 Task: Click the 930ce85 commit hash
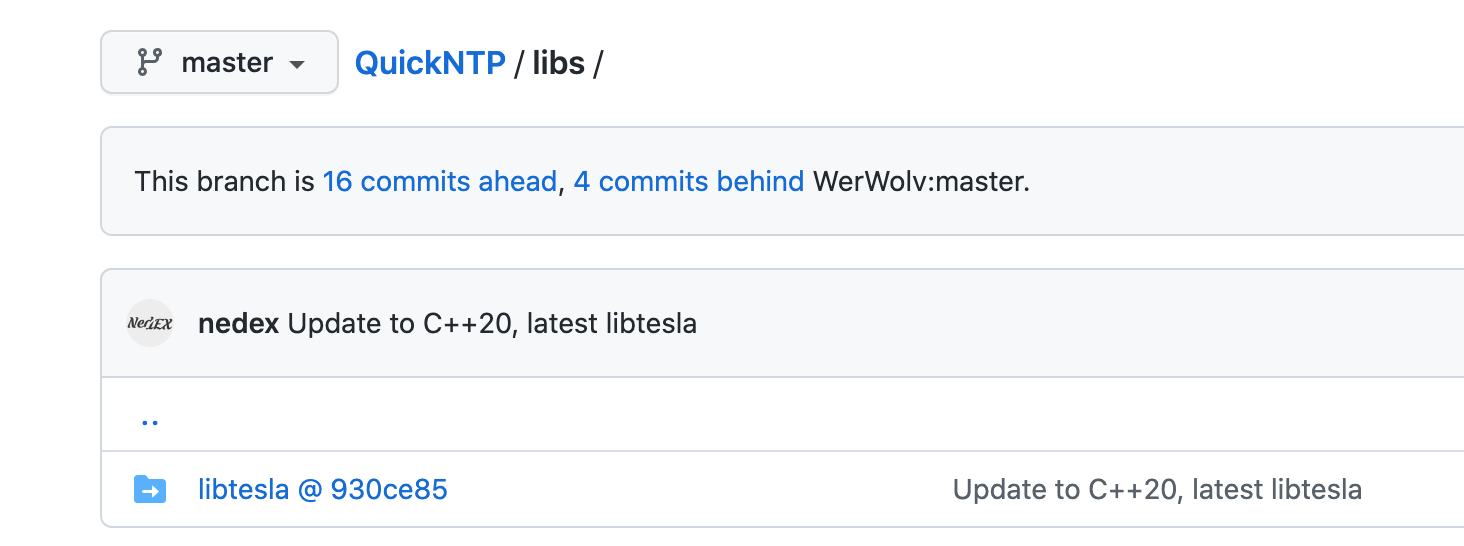(389, 489)
